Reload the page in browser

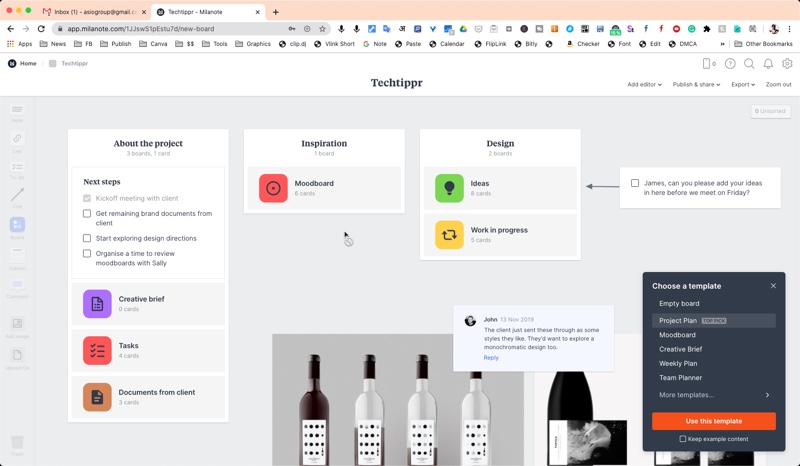tap(41, 29)
